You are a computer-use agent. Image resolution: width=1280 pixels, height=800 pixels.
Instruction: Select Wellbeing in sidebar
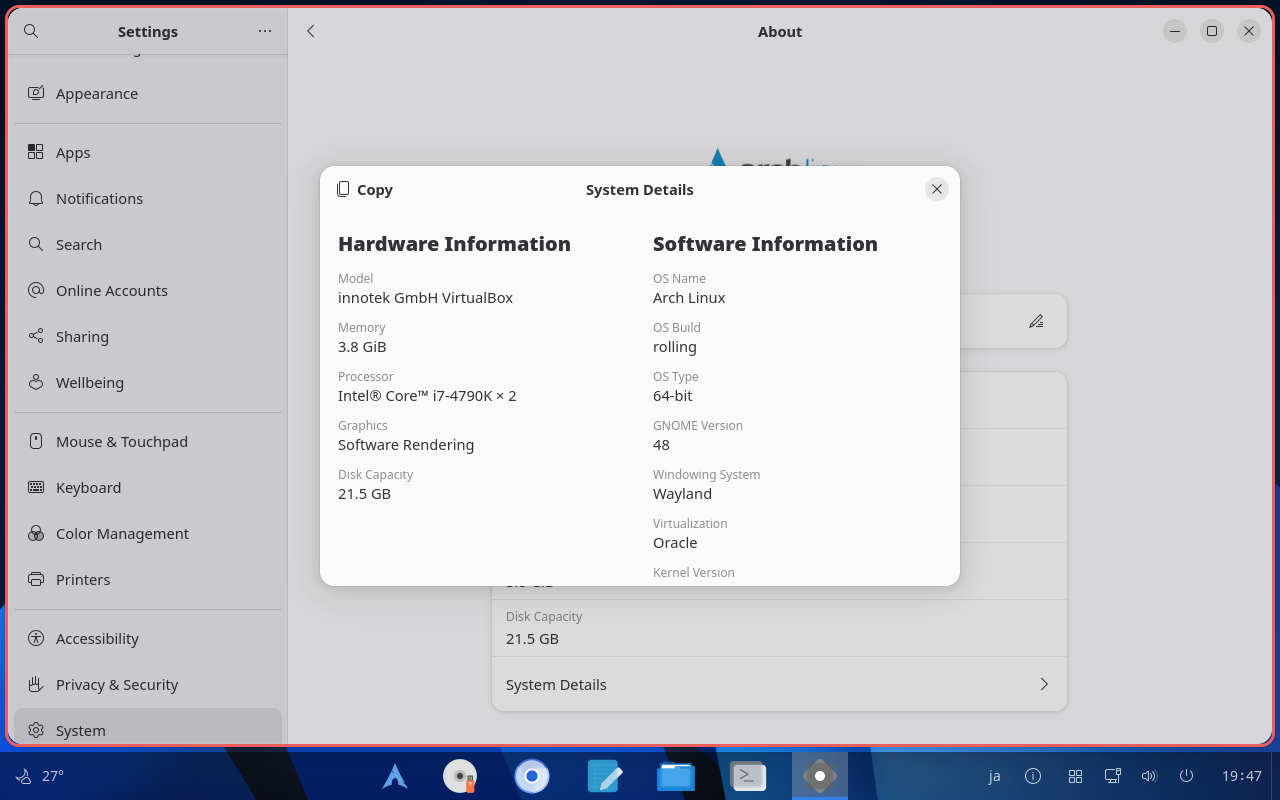coord(148,382)
